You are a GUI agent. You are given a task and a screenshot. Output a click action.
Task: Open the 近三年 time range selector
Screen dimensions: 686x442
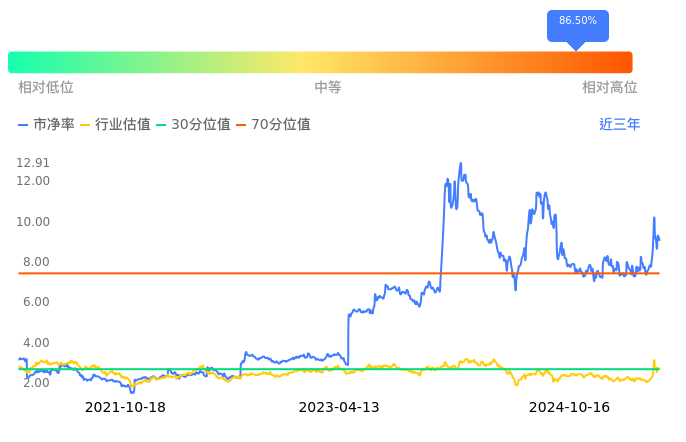tap(619, 125)
